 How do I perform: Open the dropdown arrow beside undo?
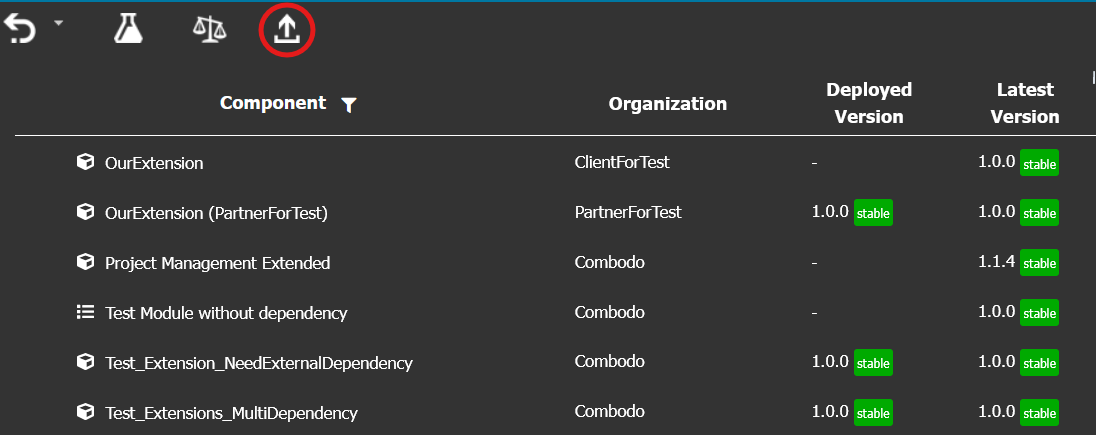[x=59, y=23]
